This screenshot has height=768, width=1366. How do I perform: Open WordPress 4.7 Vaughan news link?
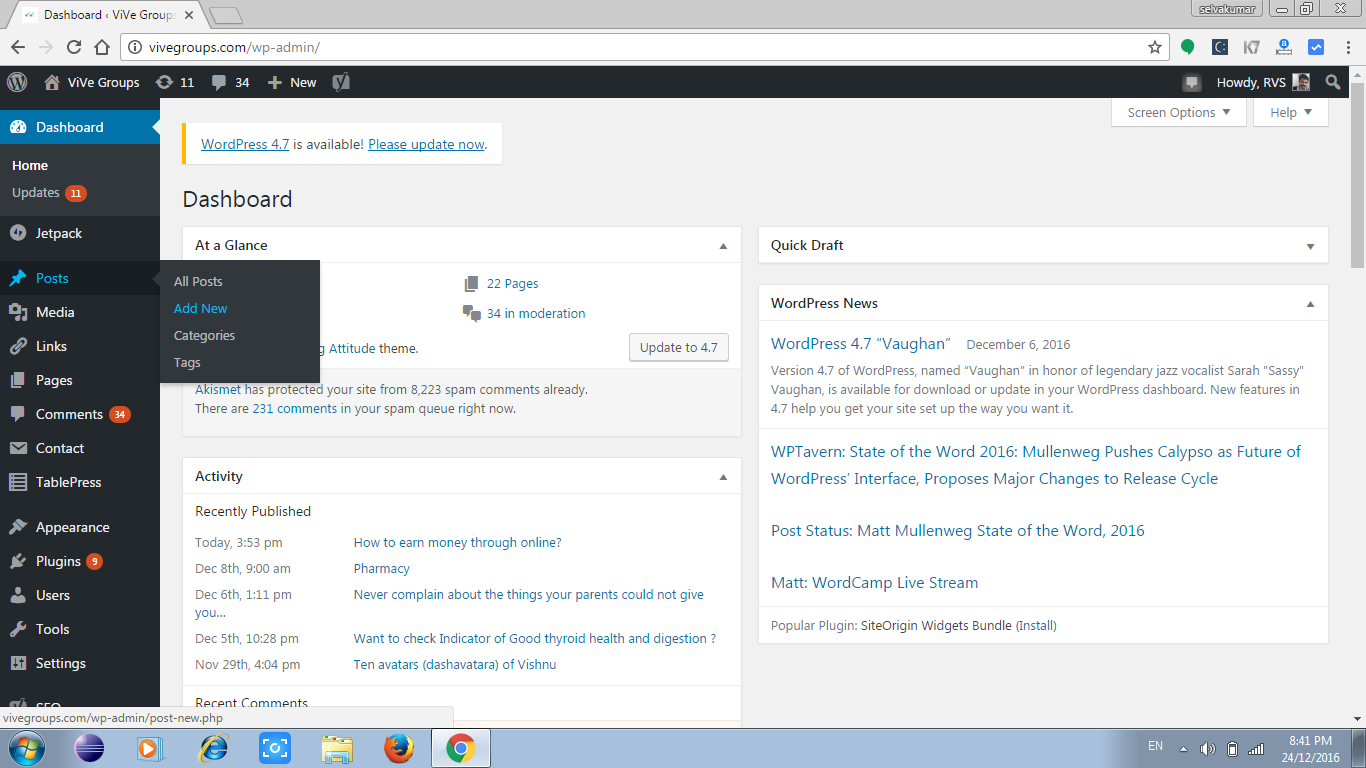860,343
